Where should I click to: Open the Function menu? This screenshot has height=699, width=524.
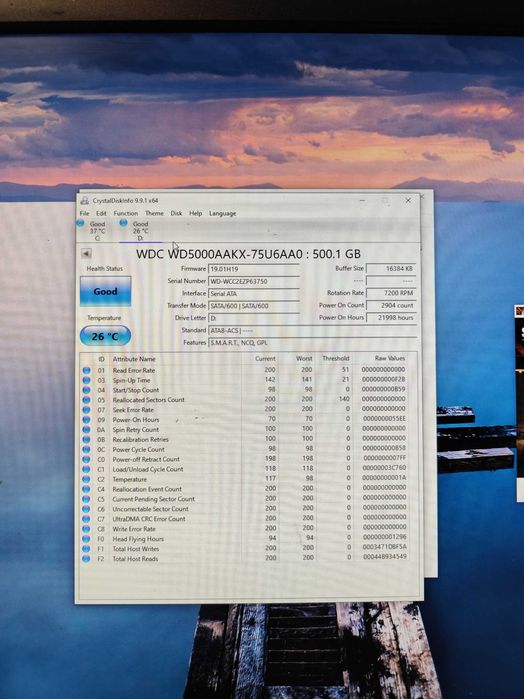(126, 214)
